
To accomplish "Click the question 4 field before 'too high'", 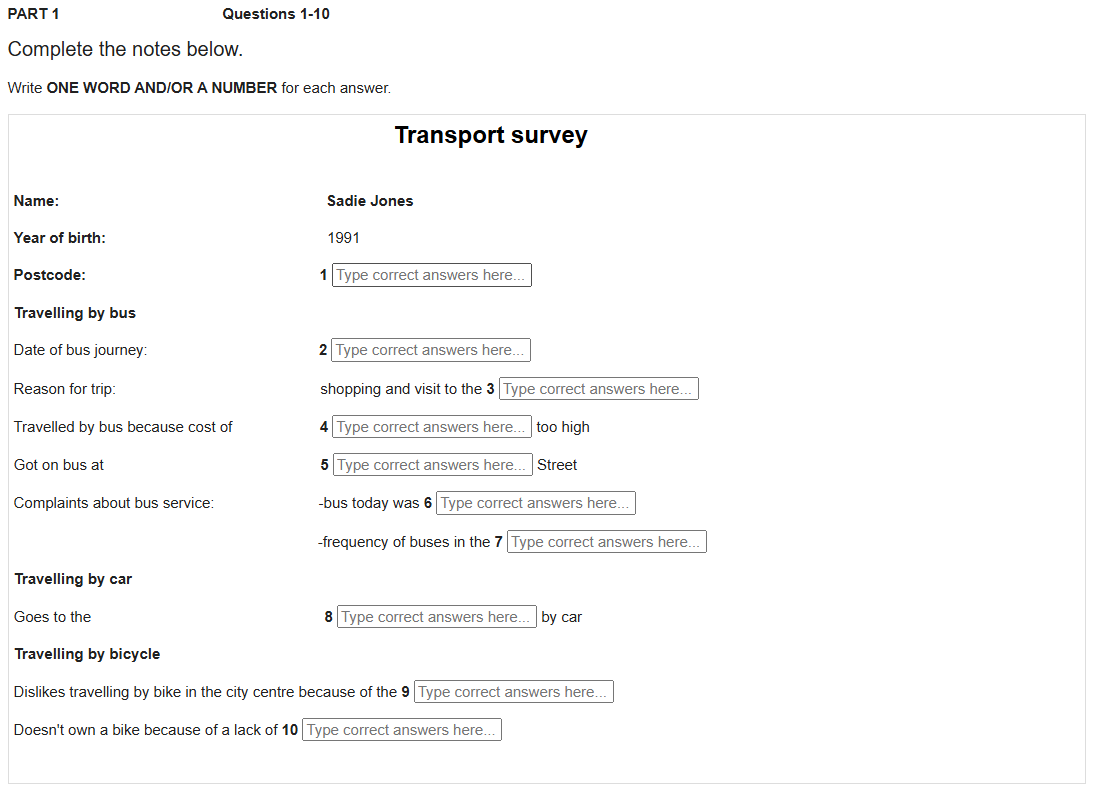I will [431, 427].
